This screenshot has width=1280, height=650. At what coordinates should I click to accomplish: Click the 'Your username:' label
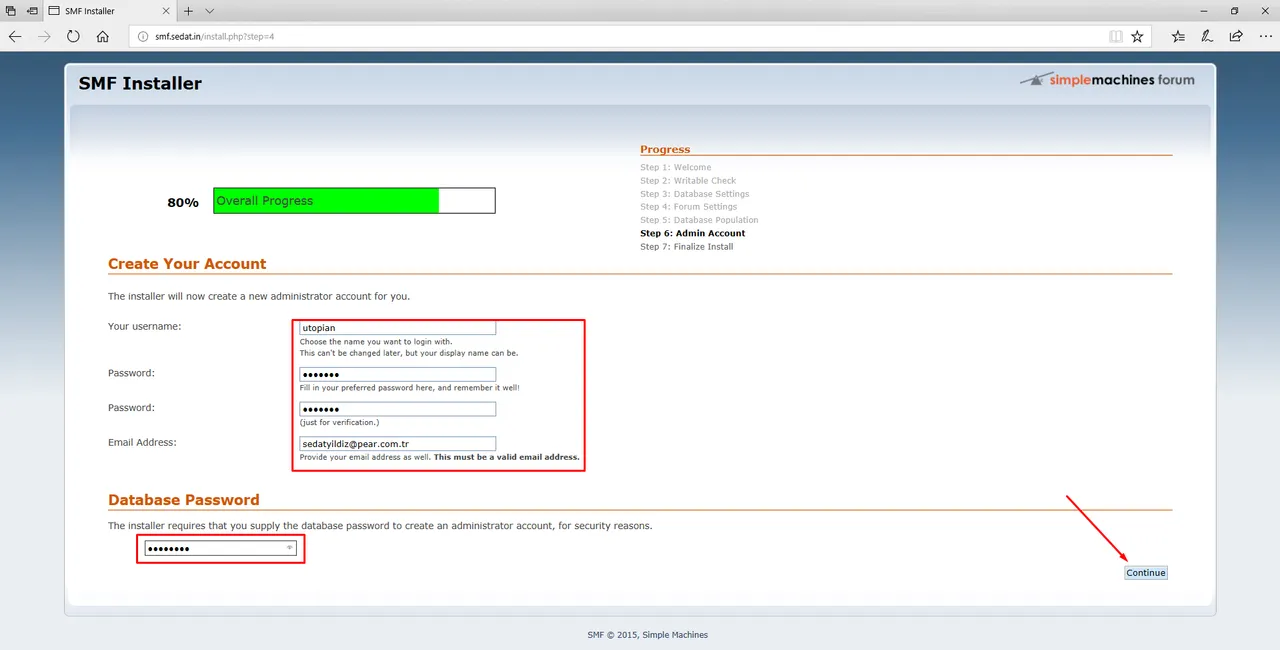coord(145,327)
